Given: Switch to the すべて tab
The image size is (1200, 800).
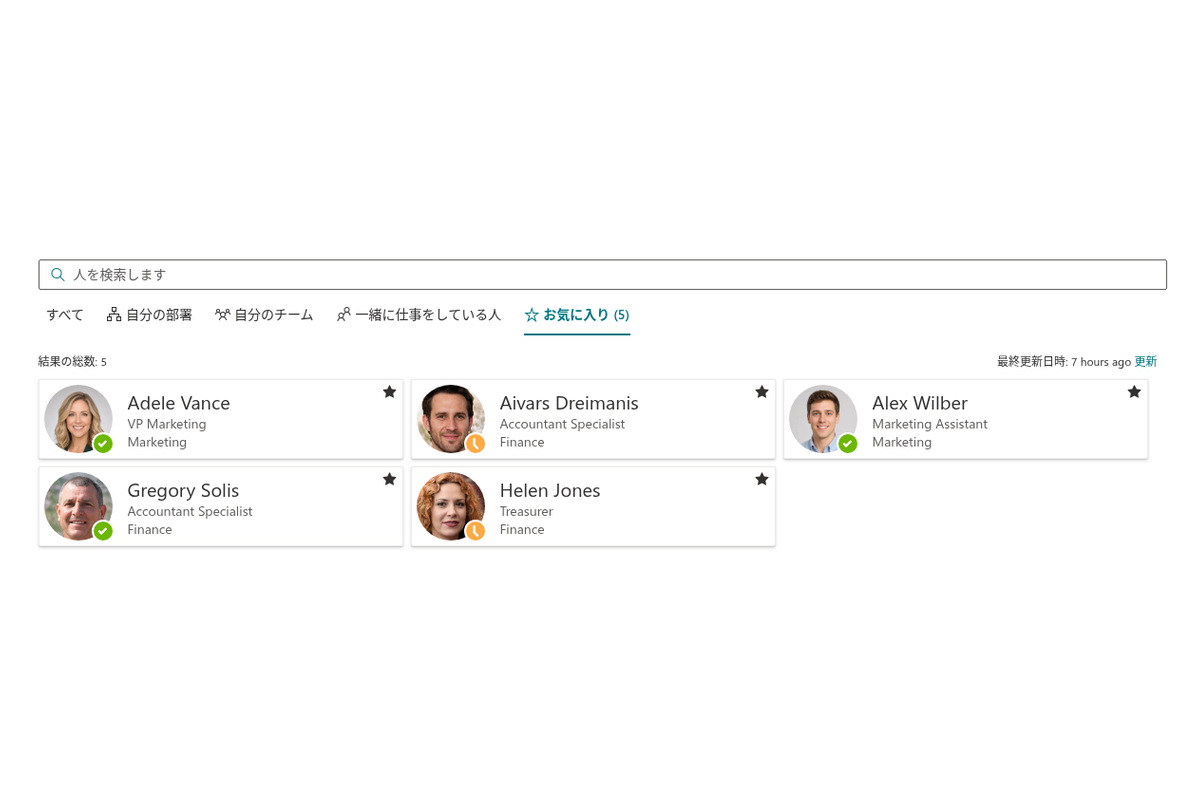Looking at the screenshot, I should 65,315.
